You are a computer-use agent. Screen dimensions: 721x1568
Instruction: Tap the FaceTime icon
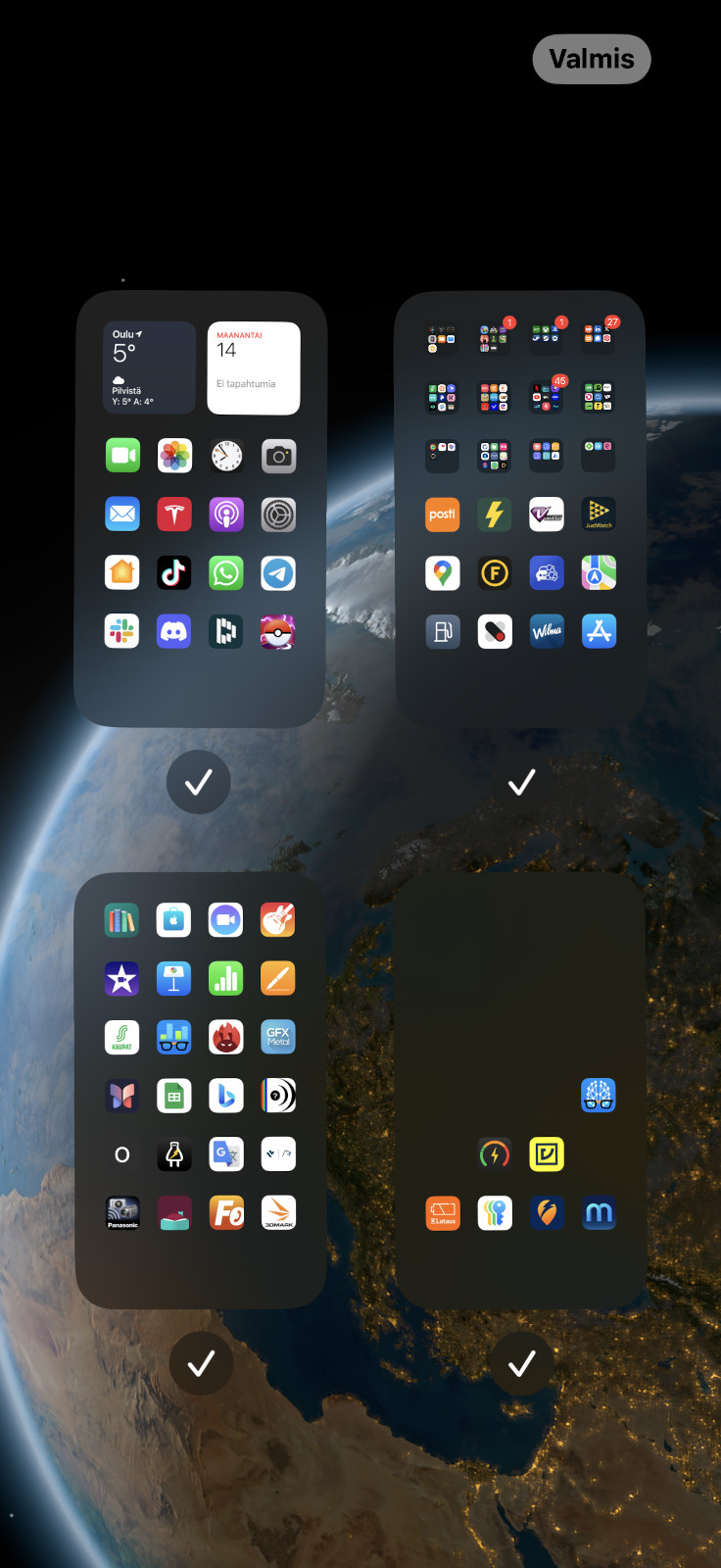[122, 456]
